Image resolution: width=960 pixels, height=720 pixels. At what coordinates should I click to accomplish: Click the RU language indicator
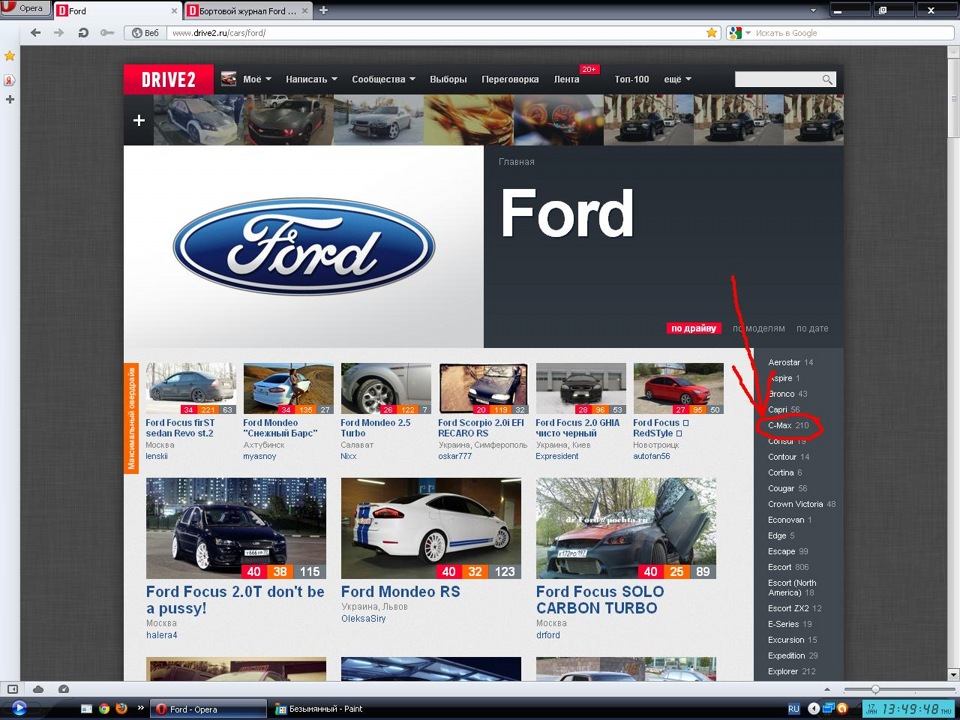coord(793,709)
